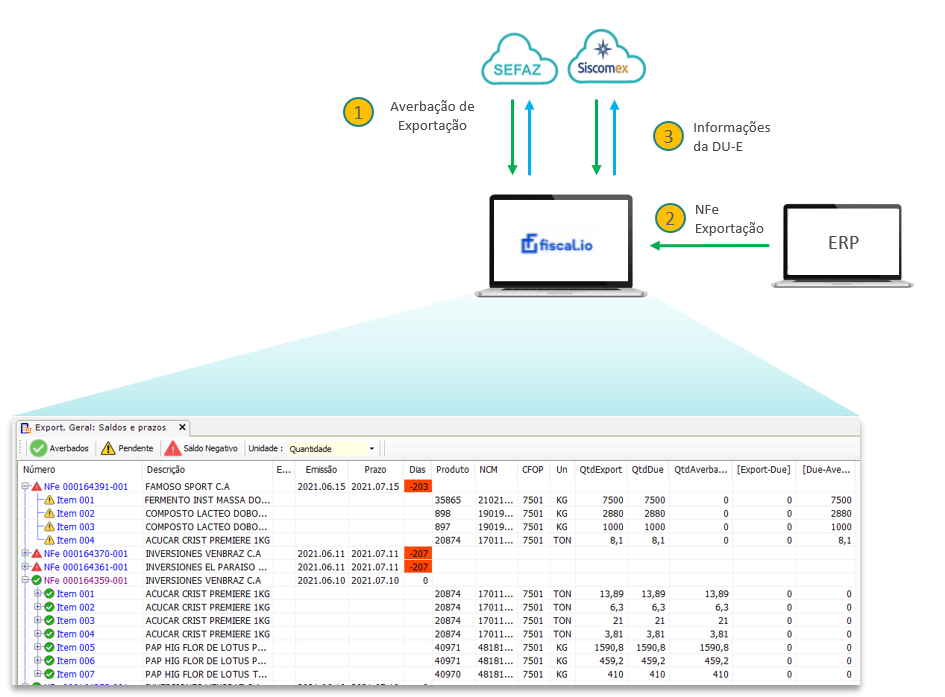Sort by the CFOP column header
945x697 pixels.
[x=533, y=469]
